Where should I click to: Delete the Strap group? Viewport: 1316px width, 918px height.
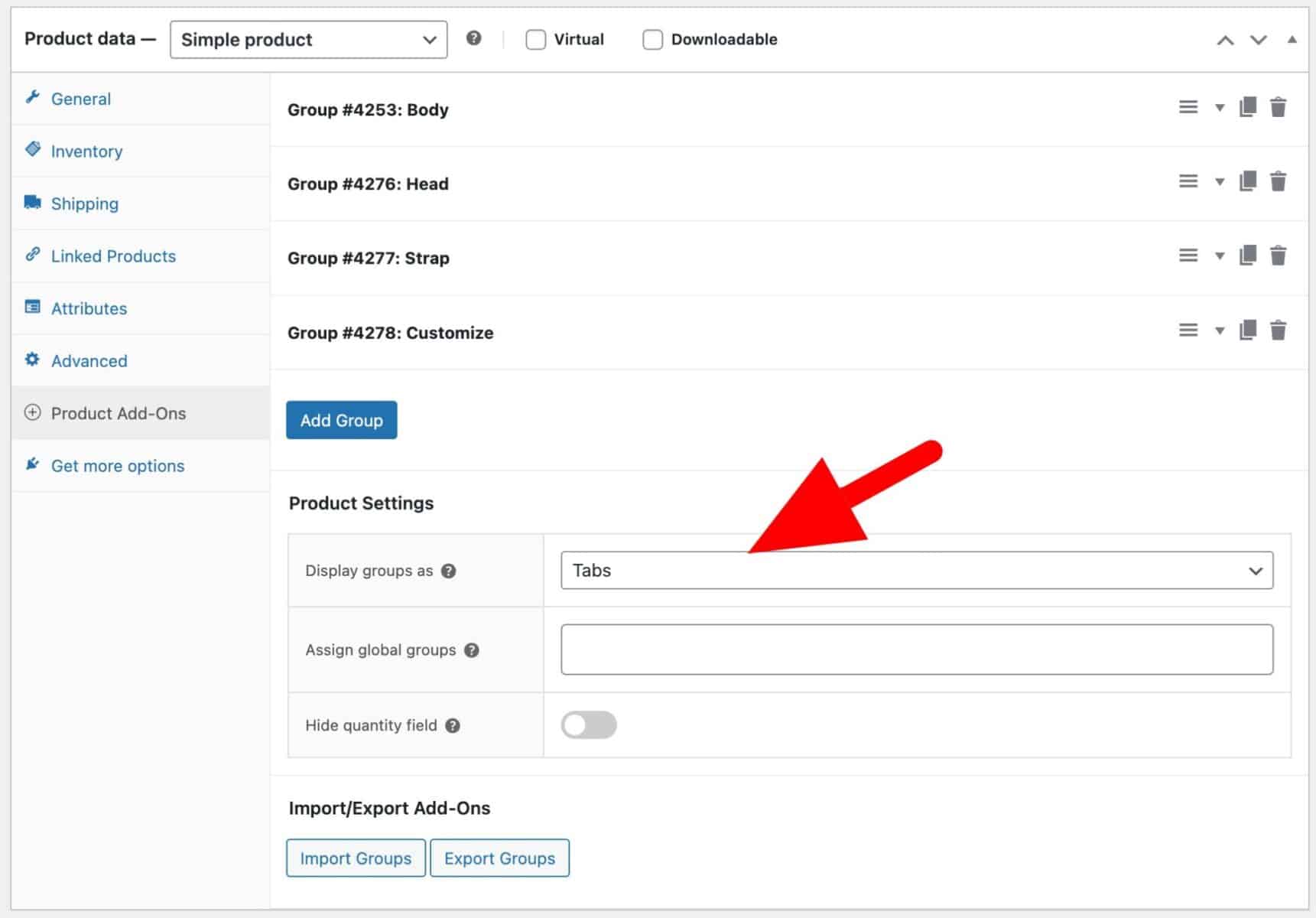click(1278, 256)
